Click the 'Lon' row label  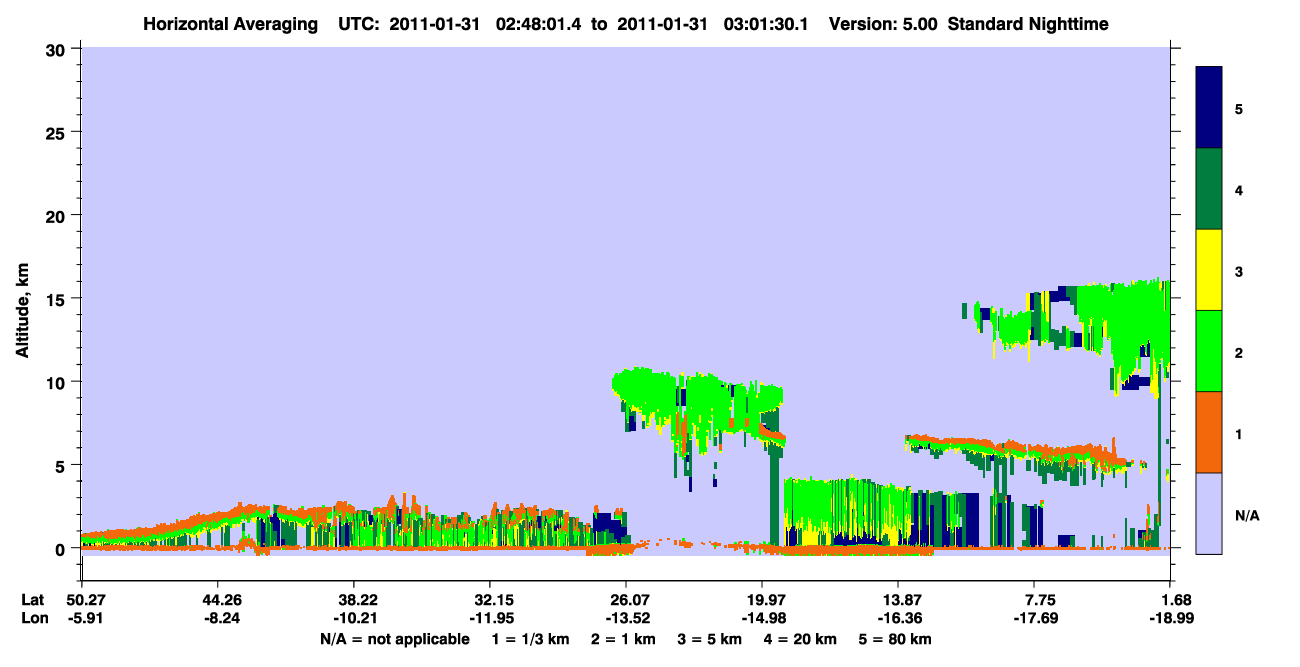tap(33, 618)
